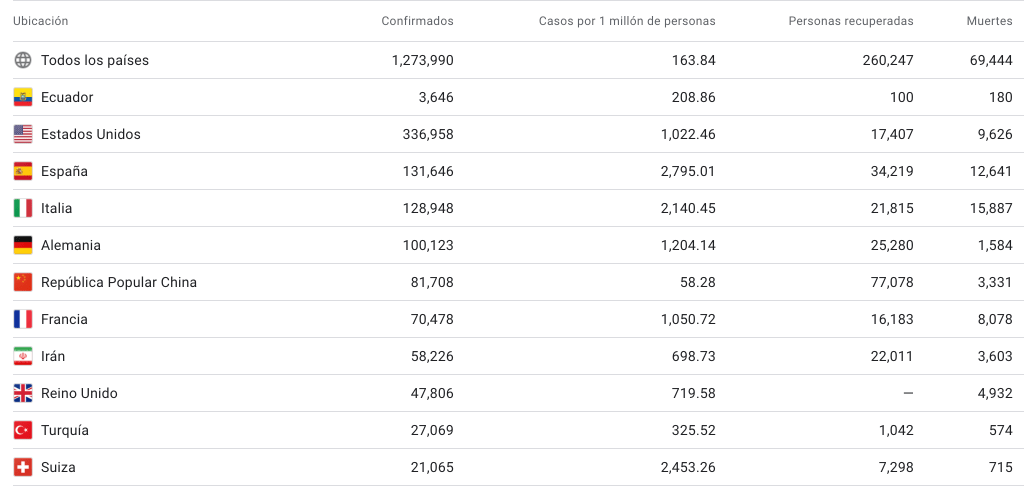Click the Todos los países row label
The image size is (1024, 490).
[x=95, y=60]
